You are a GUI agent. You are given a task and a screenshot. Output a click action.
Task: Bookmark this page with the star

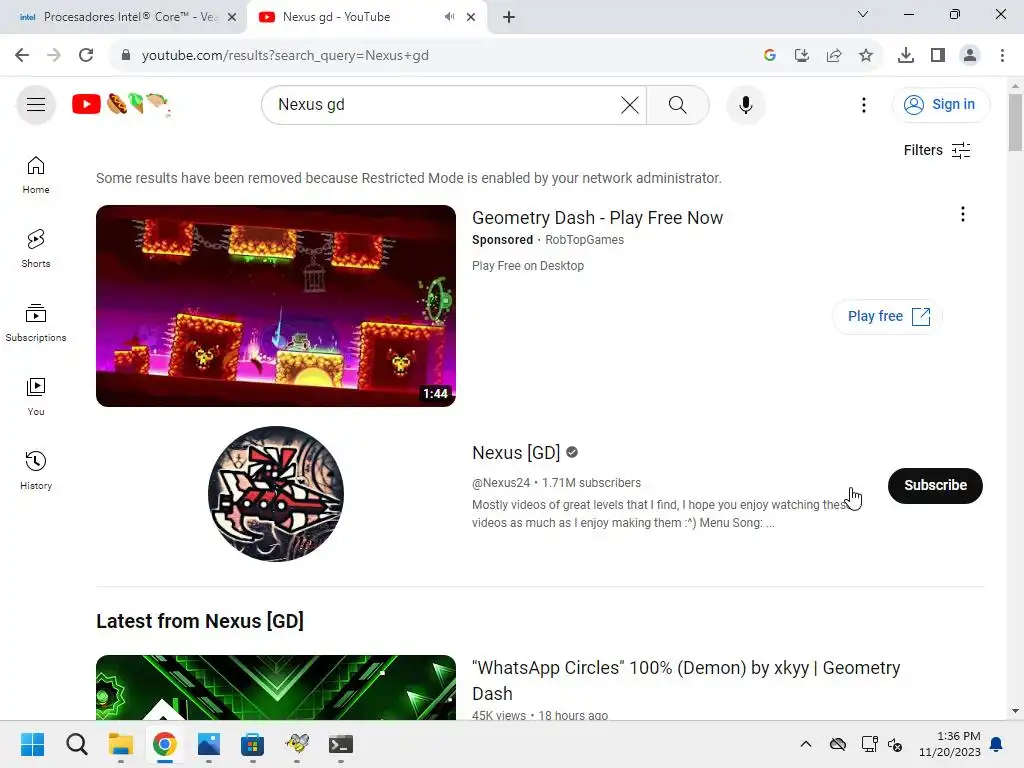[x=866, y=56]
